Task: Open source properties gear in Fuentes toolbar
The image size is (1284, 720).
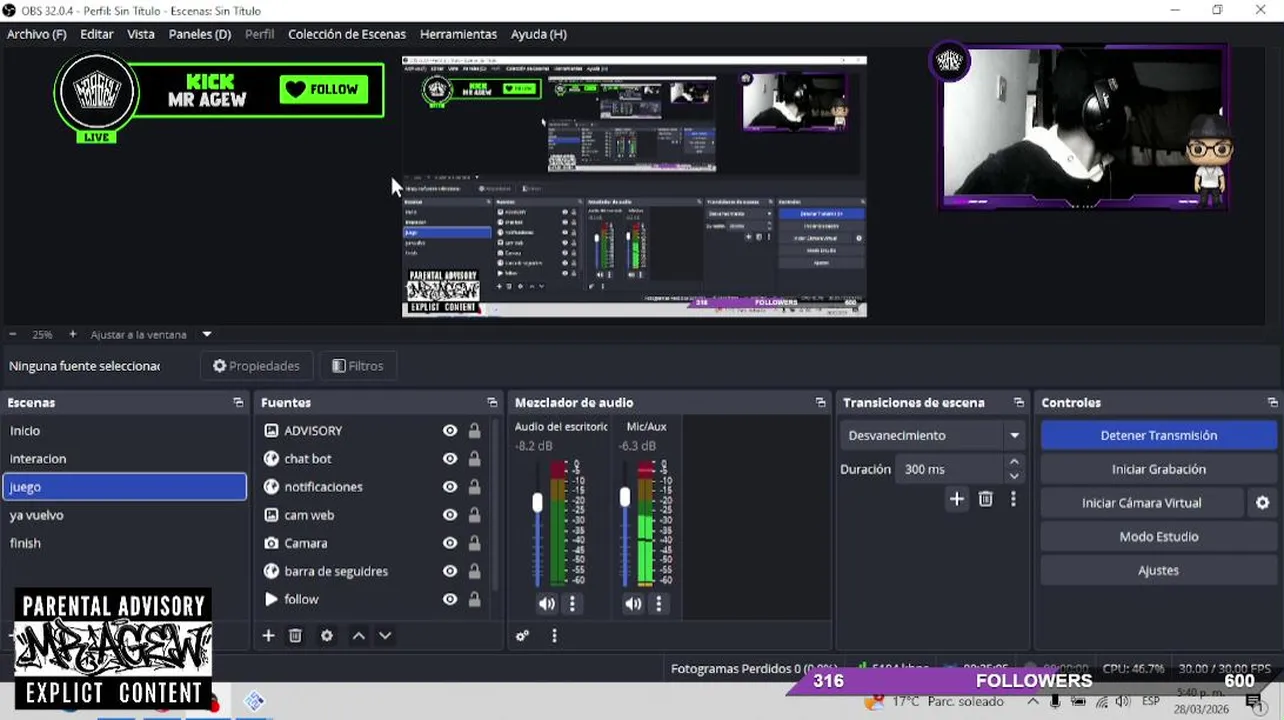Action: point(327,636)
